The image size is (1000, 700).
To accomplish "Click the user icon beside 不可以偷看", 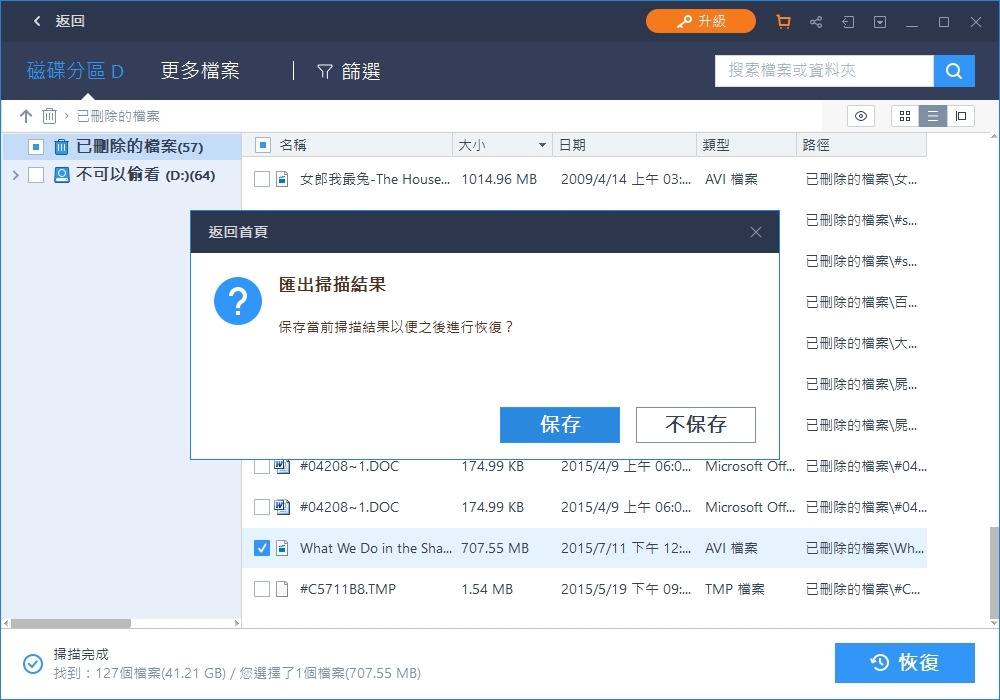I will (x=61, y=175).
